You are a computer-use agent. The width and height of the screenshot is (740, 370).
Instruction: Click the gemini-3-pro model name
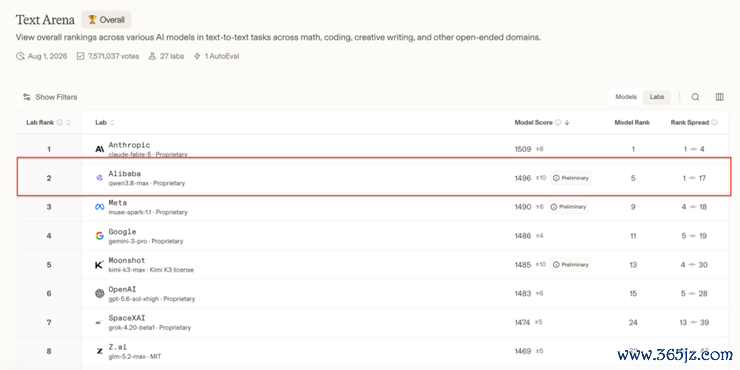(127, 241)
